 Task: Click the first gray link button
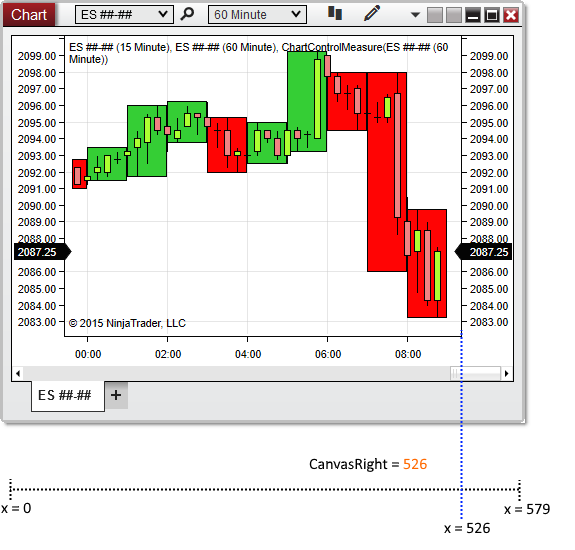(x=435, y=15)
